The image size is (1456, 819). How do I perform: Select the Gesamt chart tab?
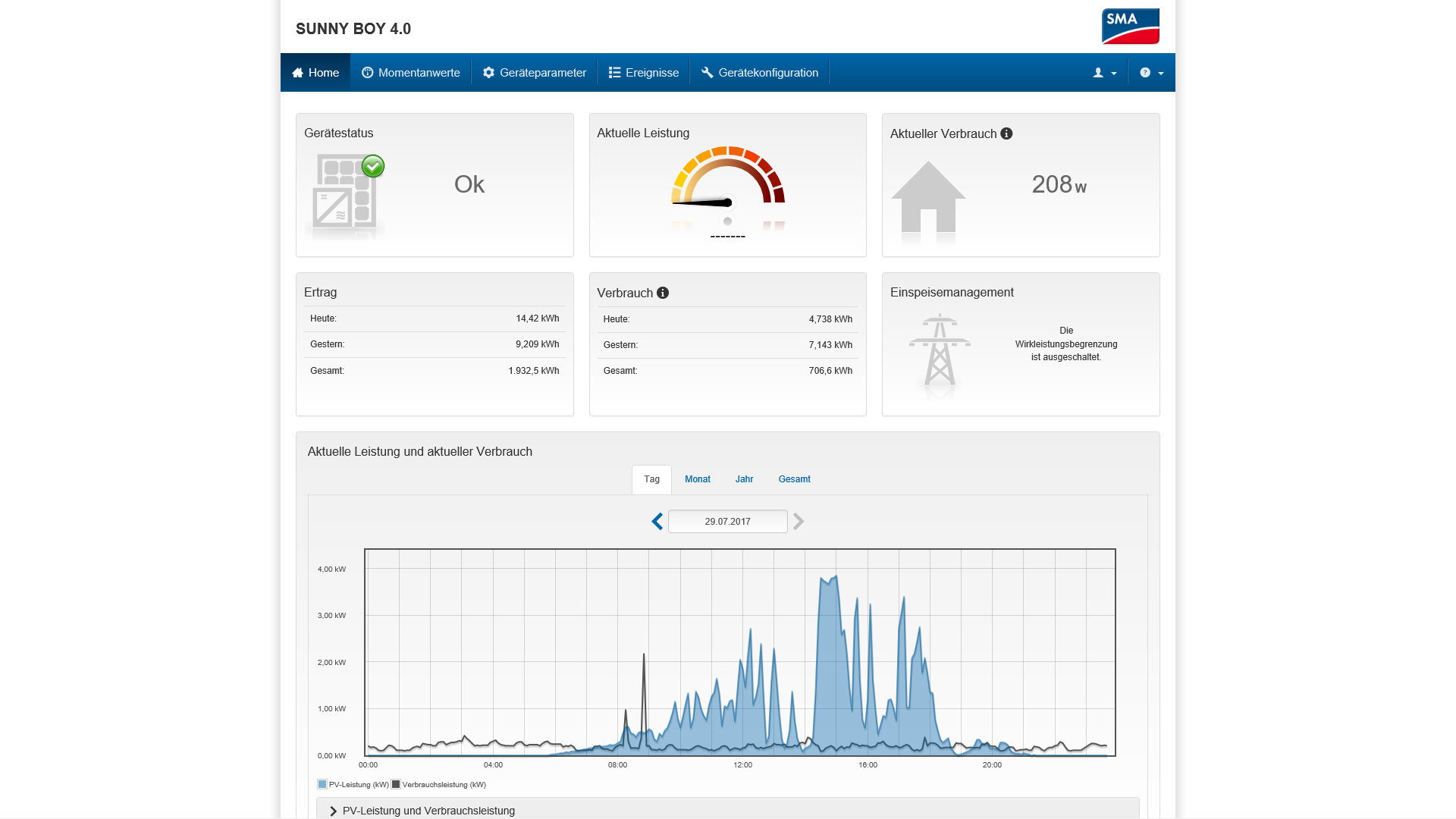click(x=794, y=479)
